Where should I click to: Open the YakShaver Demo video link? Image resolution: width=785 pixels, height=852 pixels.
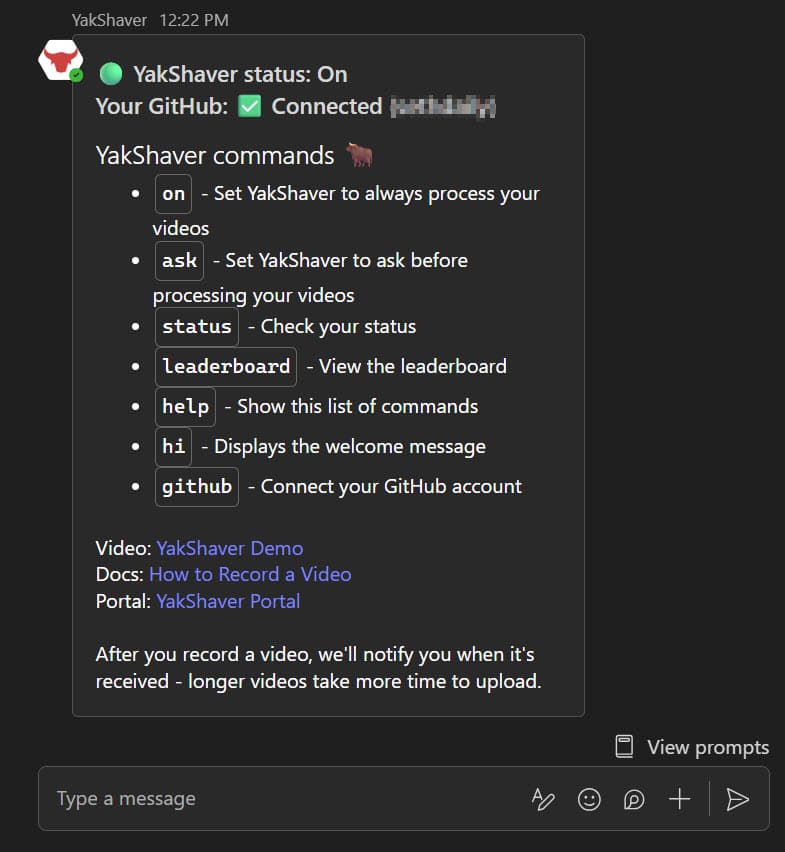(x=229, y=548)
